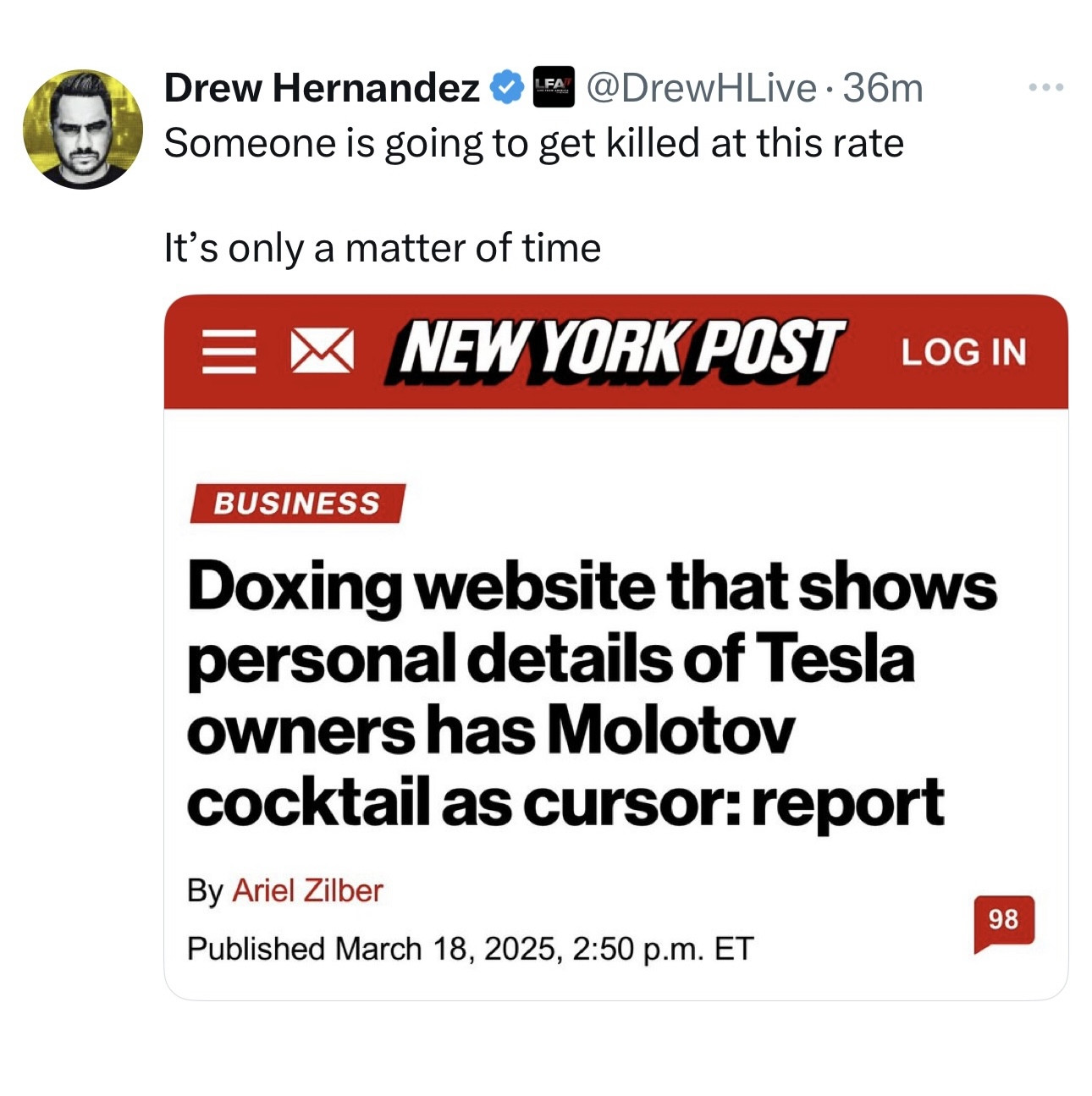The image size is (1092, 1096).
Task: Visit author Ariel Zilber's page
Action: click(307, 890)
